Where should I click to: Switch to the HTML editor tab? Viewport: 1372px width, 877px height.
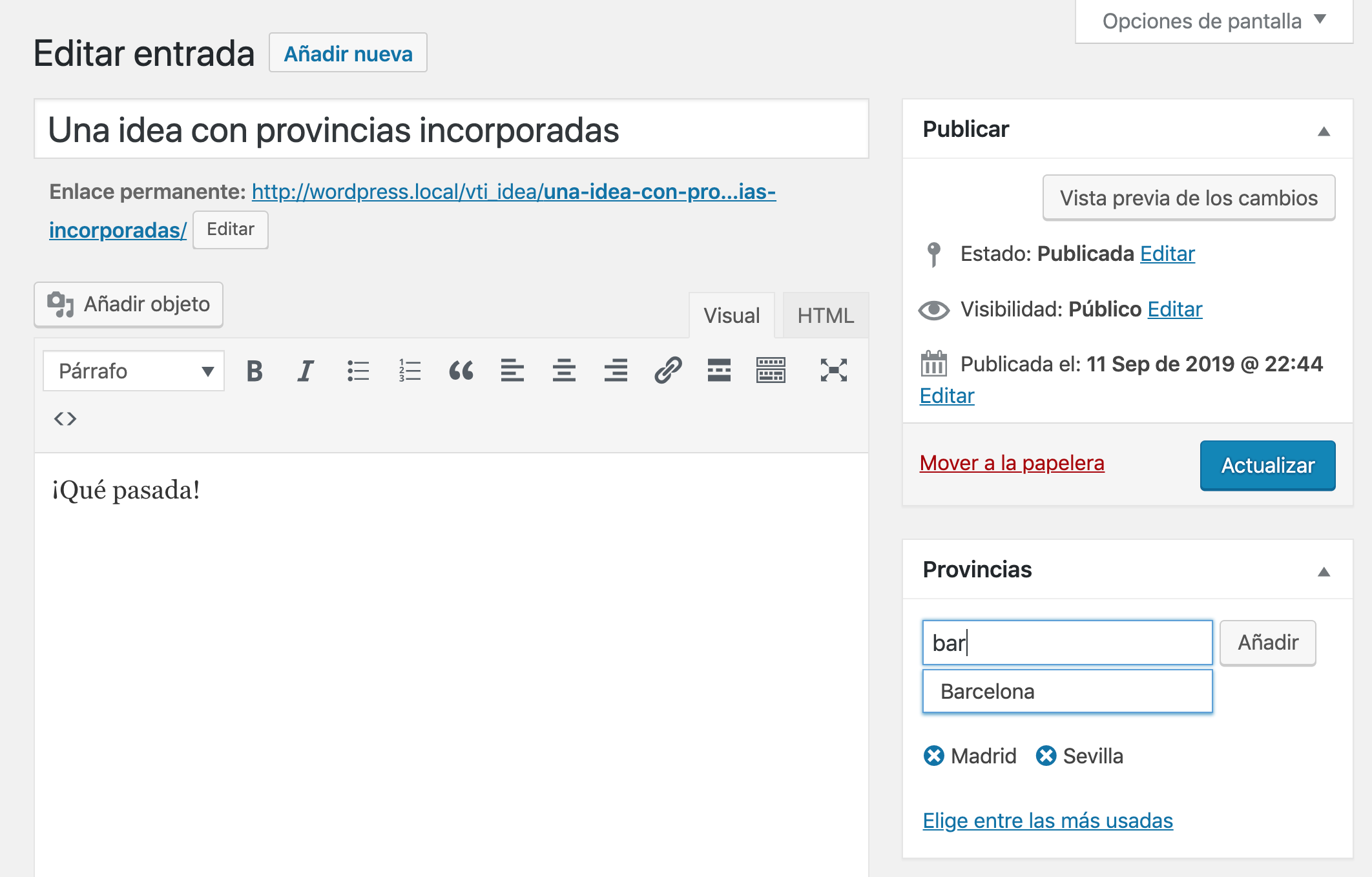826,316
